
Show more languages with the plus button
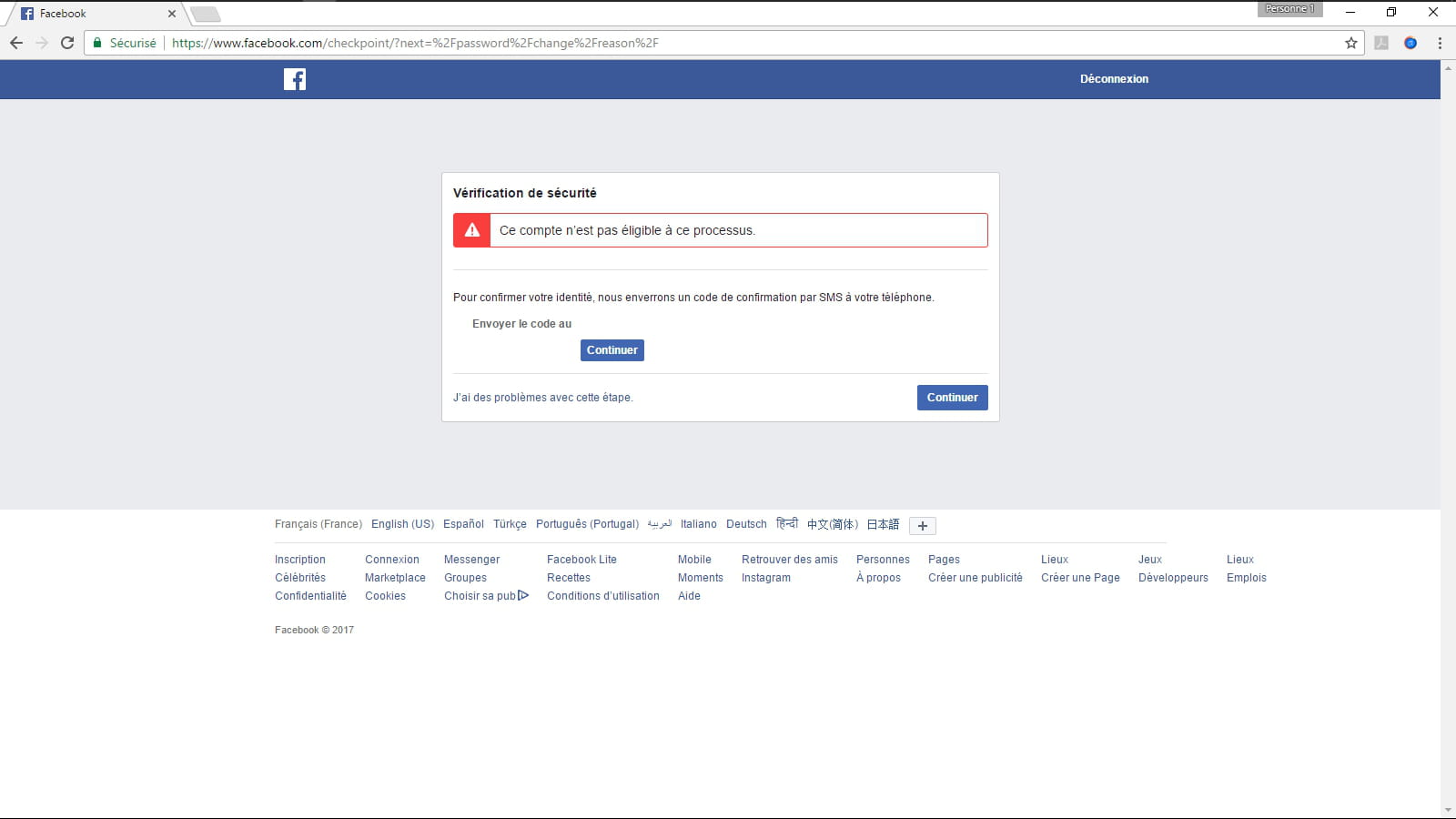tap(922, 526)
